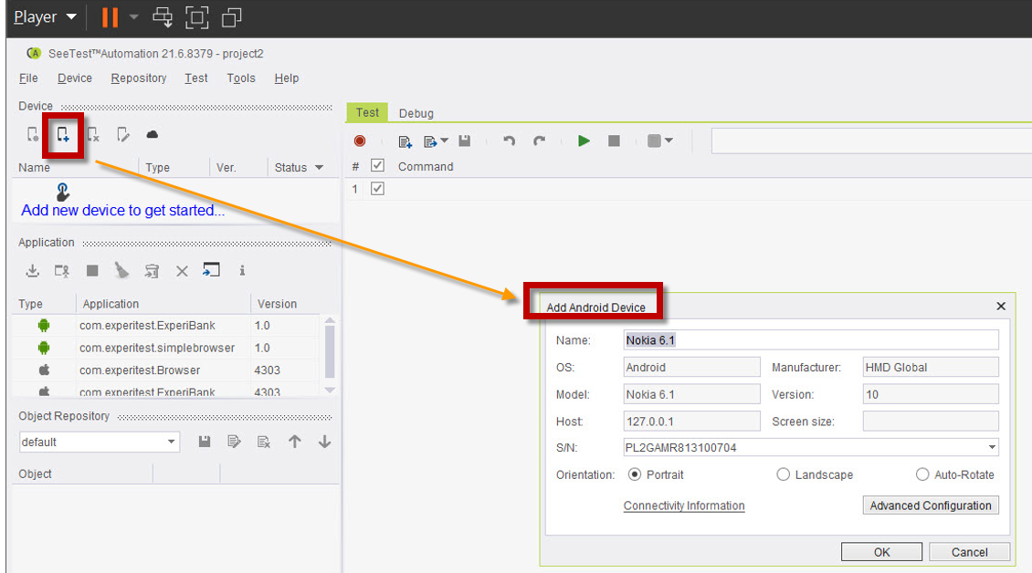
Task: Click OK in Add Android Device dialog
Action: coord(881,552)
